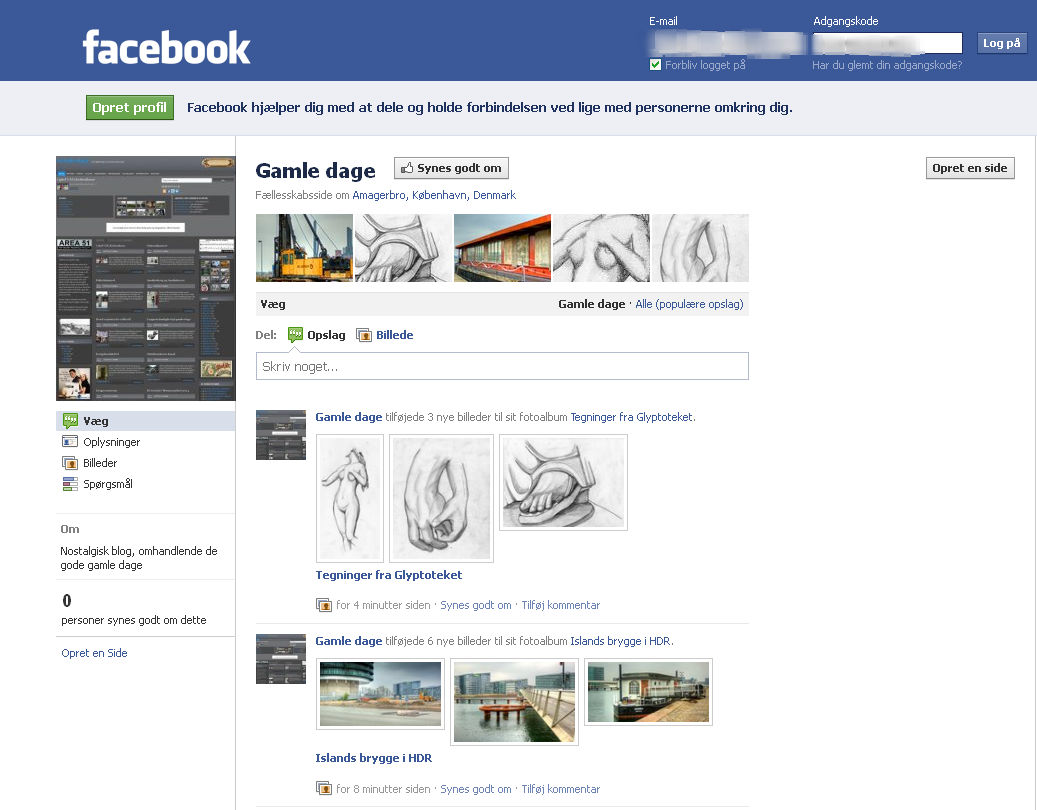The image size is (1037, 810).
Task: Open the Gamle dage page profile picture
Action: click(145, 278)
